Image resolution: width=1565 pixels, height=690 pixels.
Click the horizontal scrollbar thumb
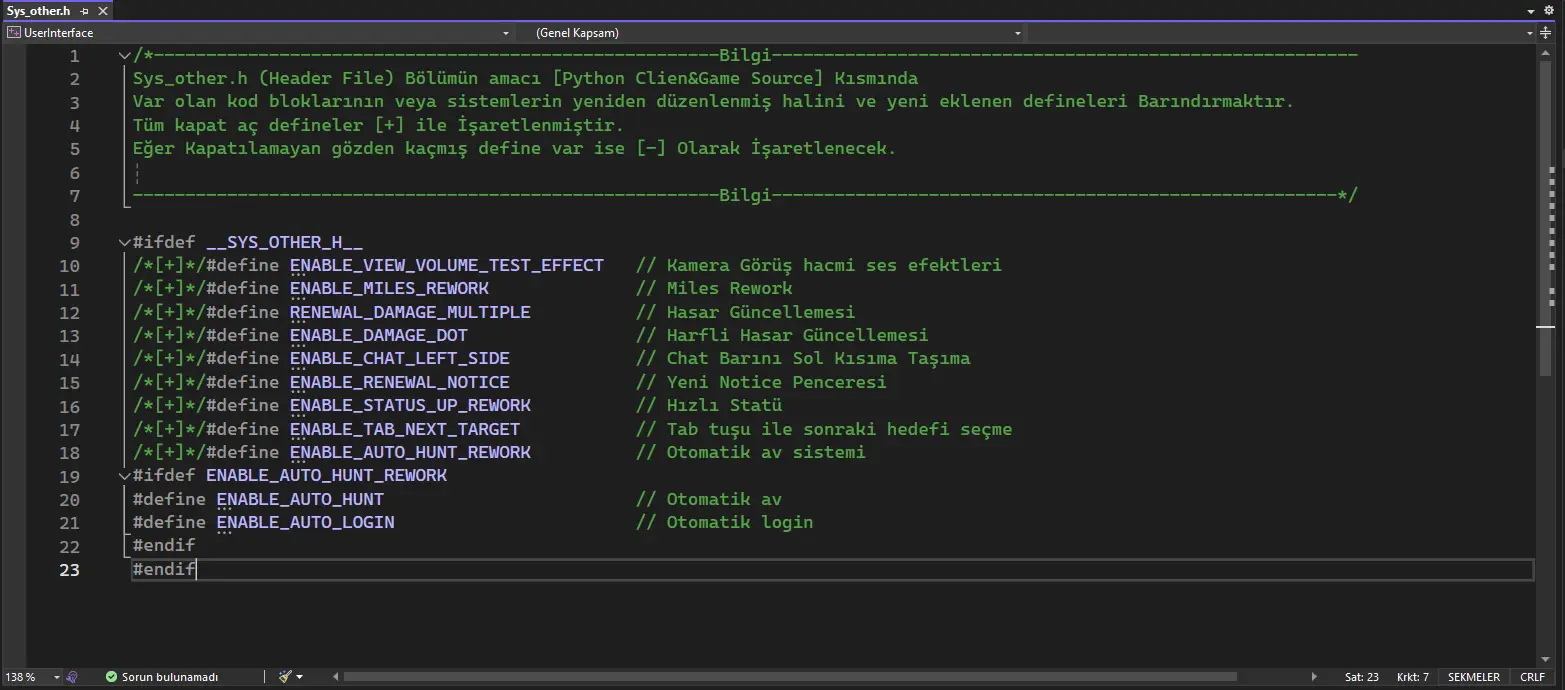click(791, 677)
